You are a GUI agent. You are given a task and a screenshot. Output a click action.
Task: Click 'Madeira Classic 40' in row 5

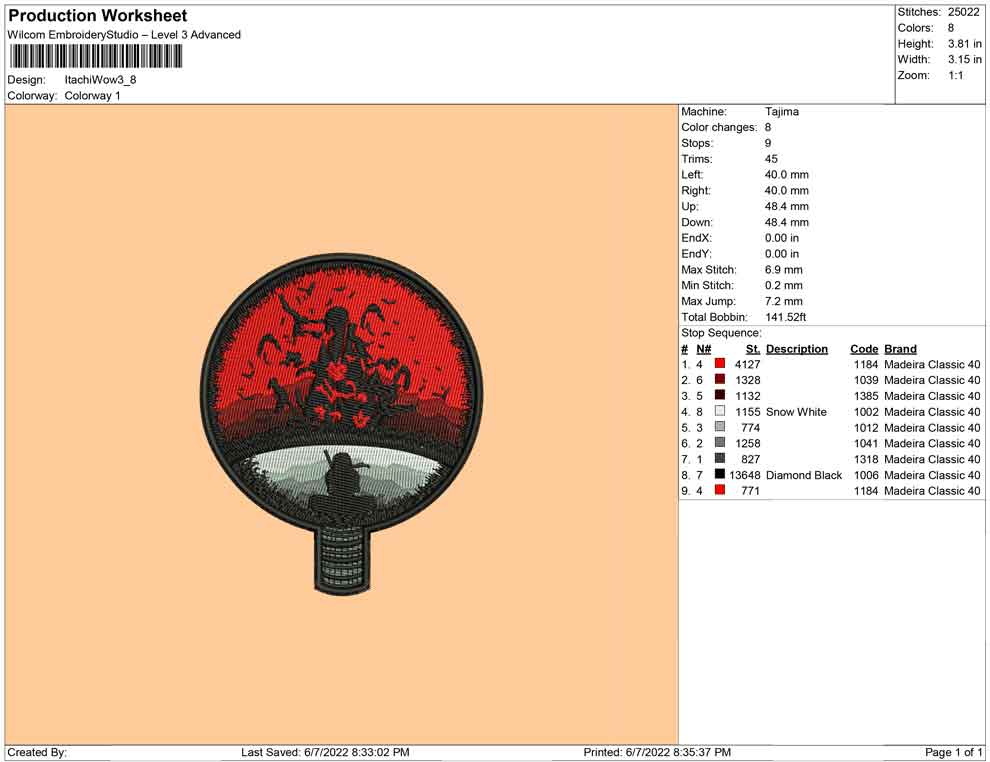pyautogui.click(x=933, y=427)
